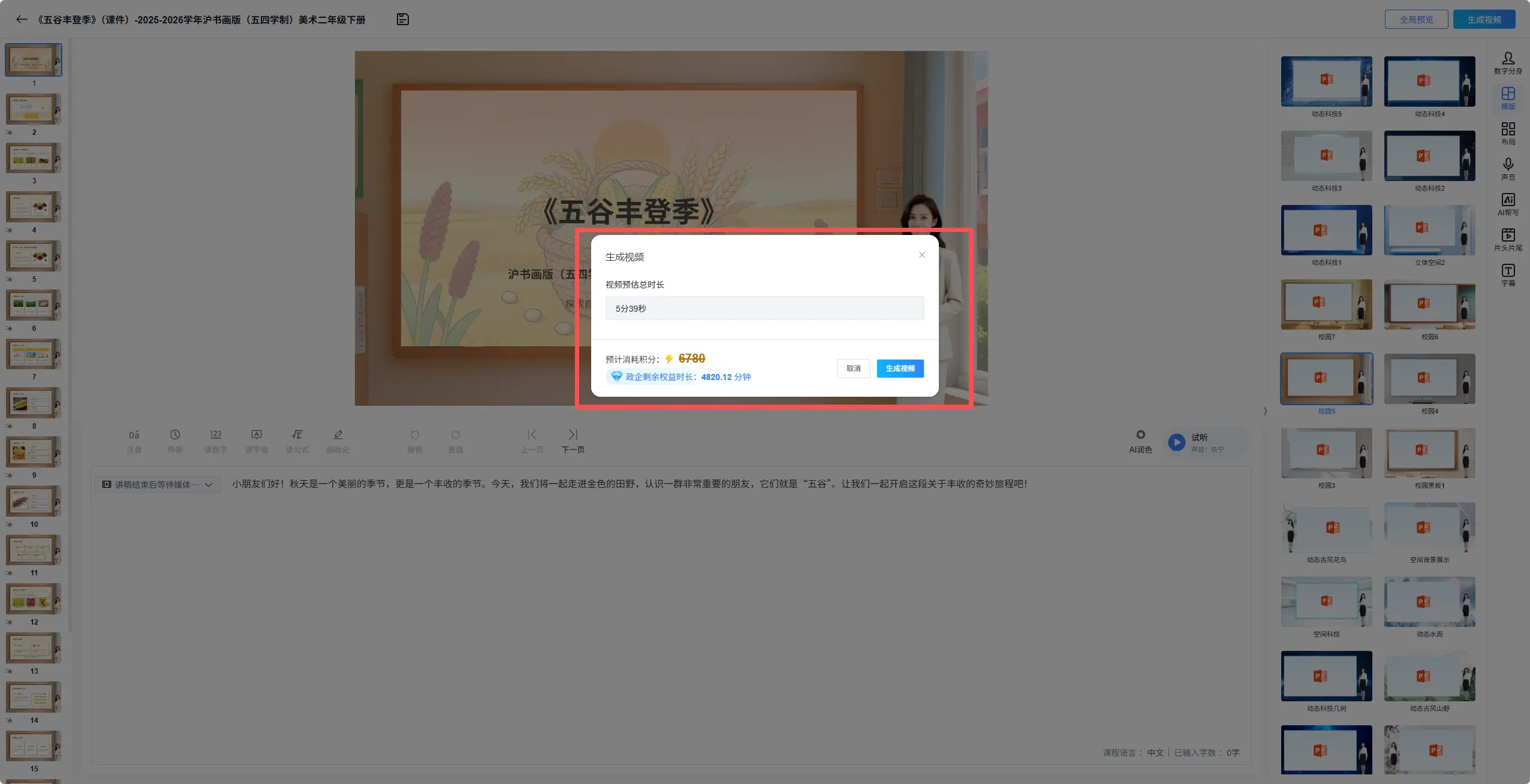This screenshot has width=1530, height=784.
Task: Play the 试听 voice preview
Action: 1176,442
